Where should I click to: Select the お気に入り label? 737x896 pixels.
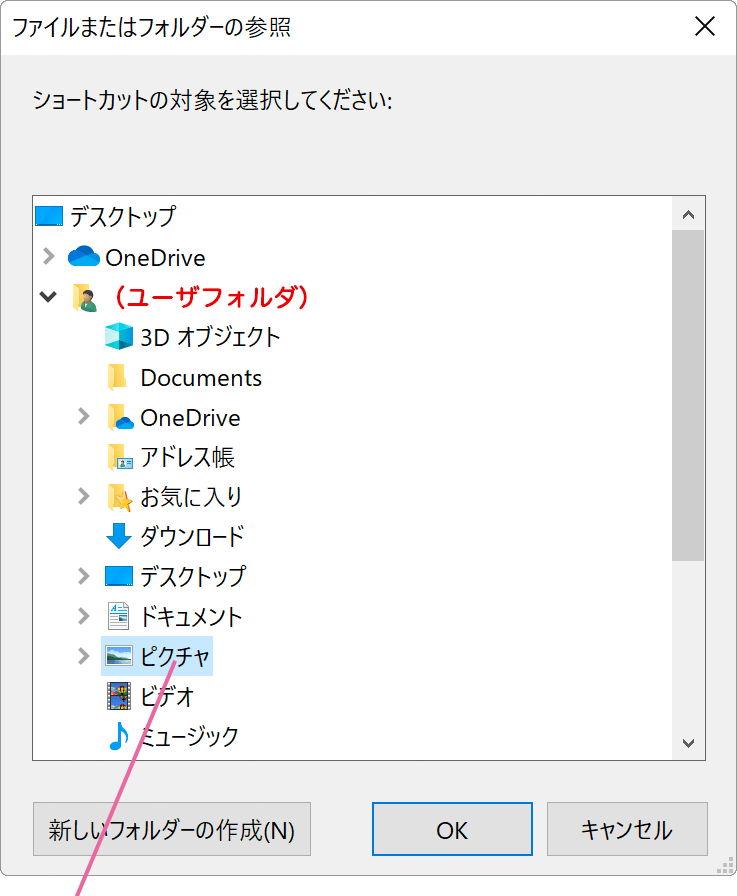point(191,497)
